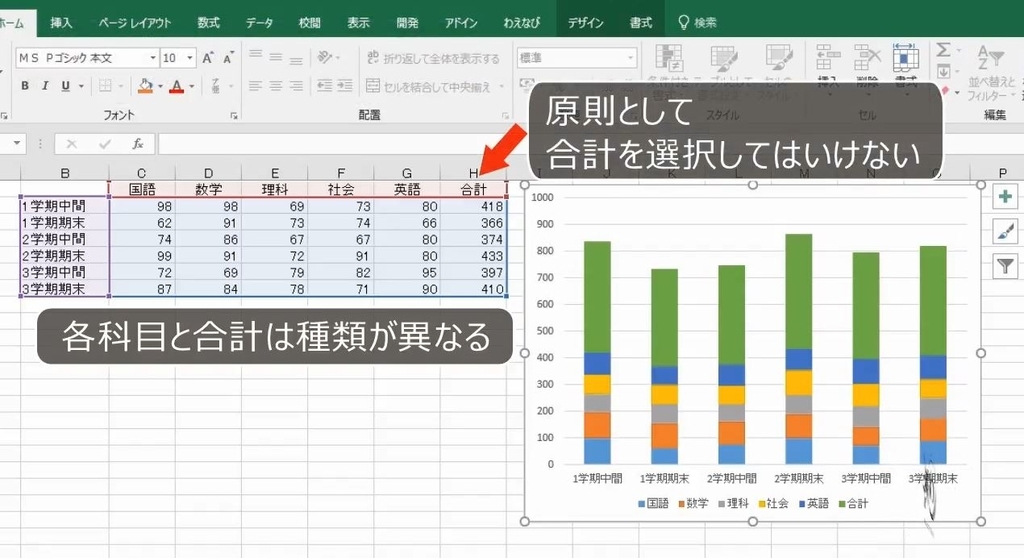Click the Format as Table icon

(724, 58)
